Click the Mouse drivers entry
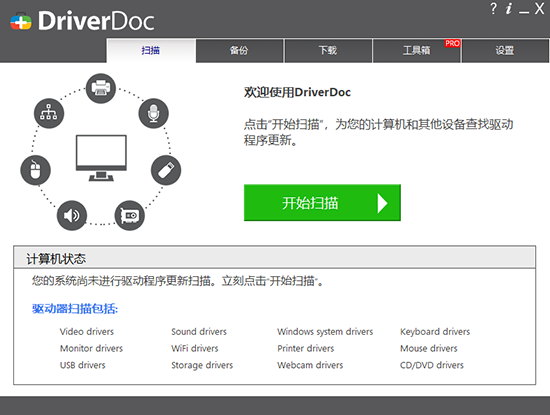The image size is (550, 415). click(x=429, y=348)
